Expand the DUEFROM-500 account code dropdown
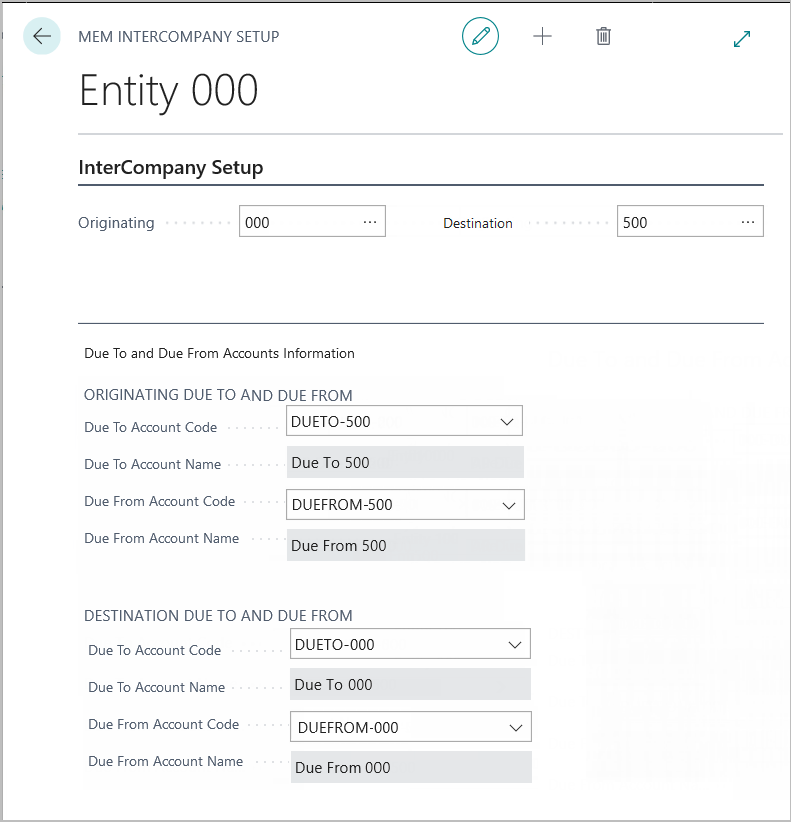The height and width of the screenshot is (822, 791). (x=509, y=505)
